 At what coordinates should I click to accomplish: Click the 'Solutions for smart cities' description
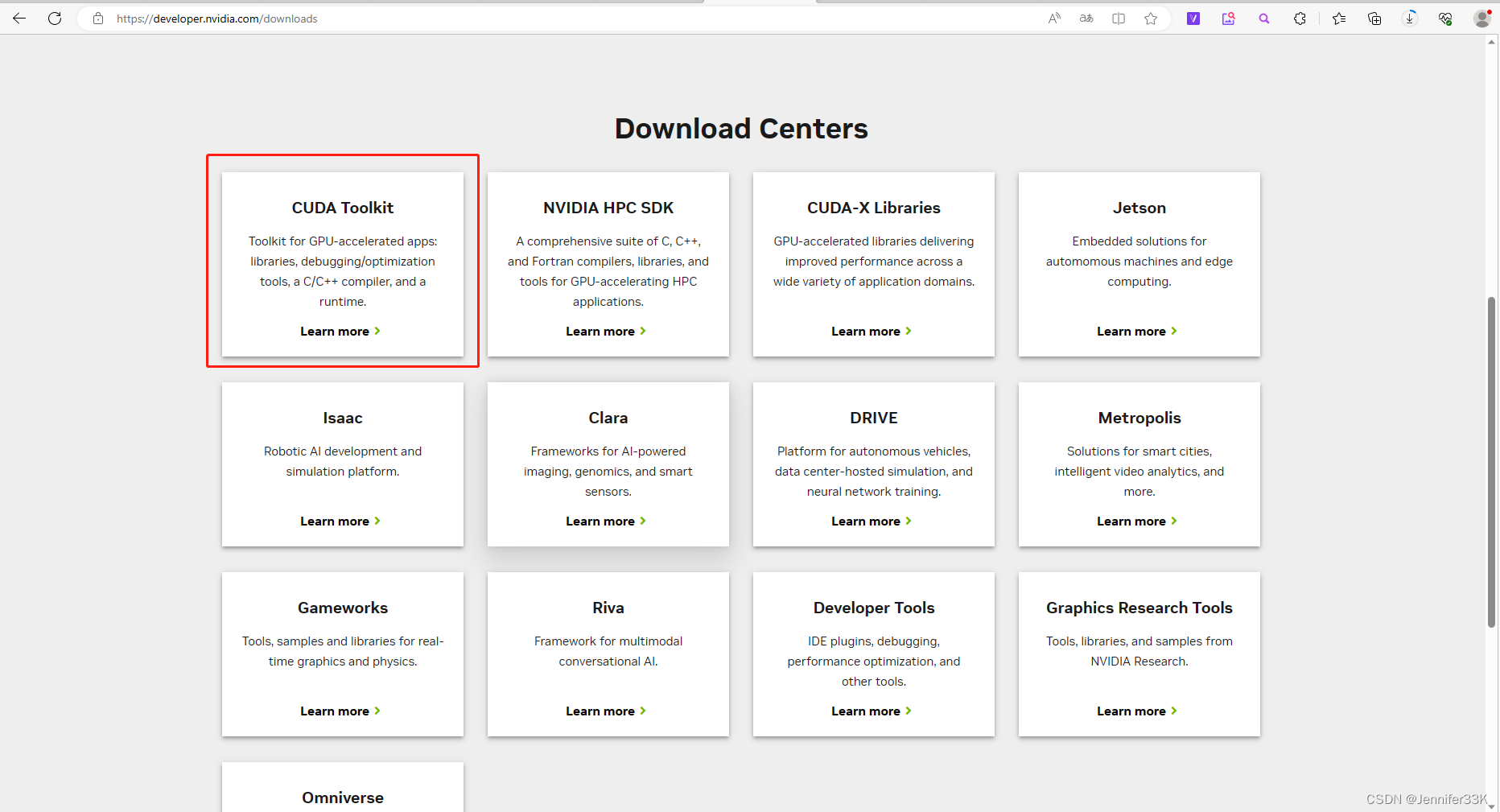[1139, 472]
